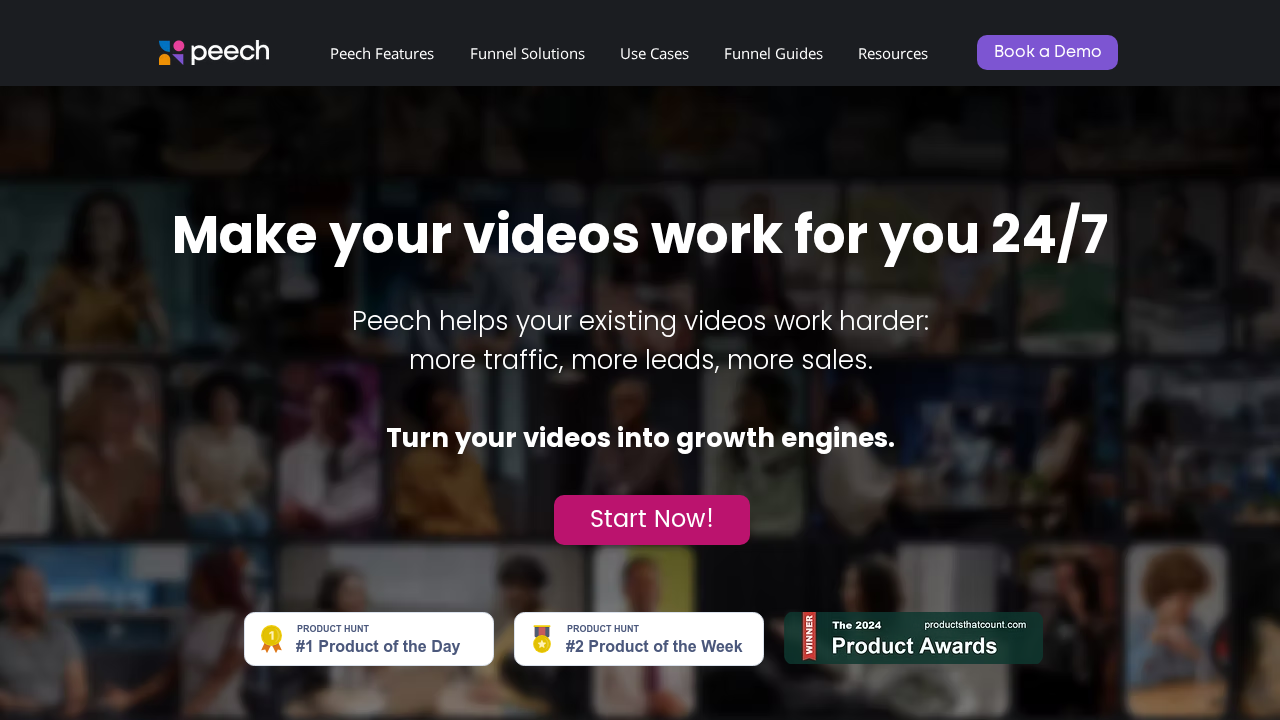Click the star medal icon for #2 Product
The width and height of the screenshot is (1280, 720).
point(541,639)
